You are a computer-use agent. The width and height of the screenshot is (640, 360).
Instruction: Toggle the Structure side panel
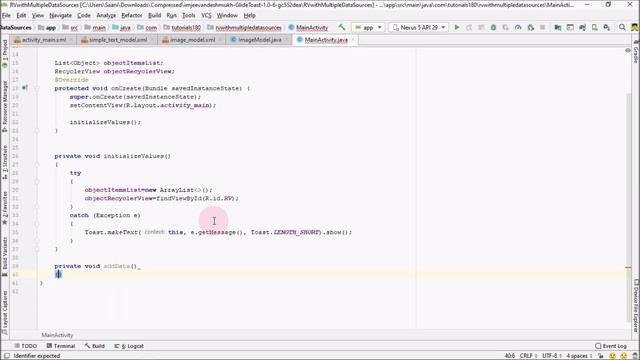coord(4,162)
